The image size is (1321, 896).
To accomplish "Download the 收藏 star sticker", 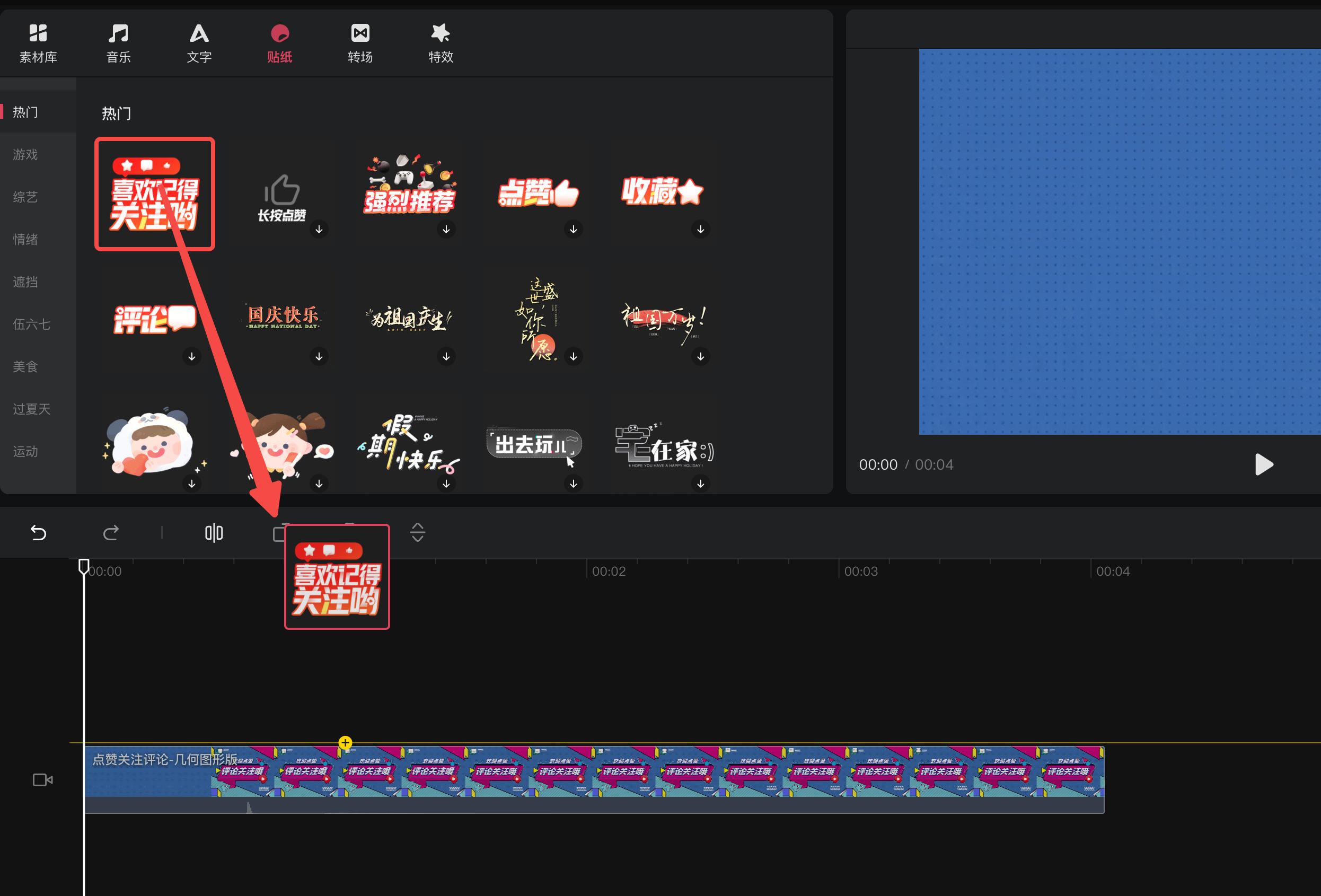I will (700, 229).
